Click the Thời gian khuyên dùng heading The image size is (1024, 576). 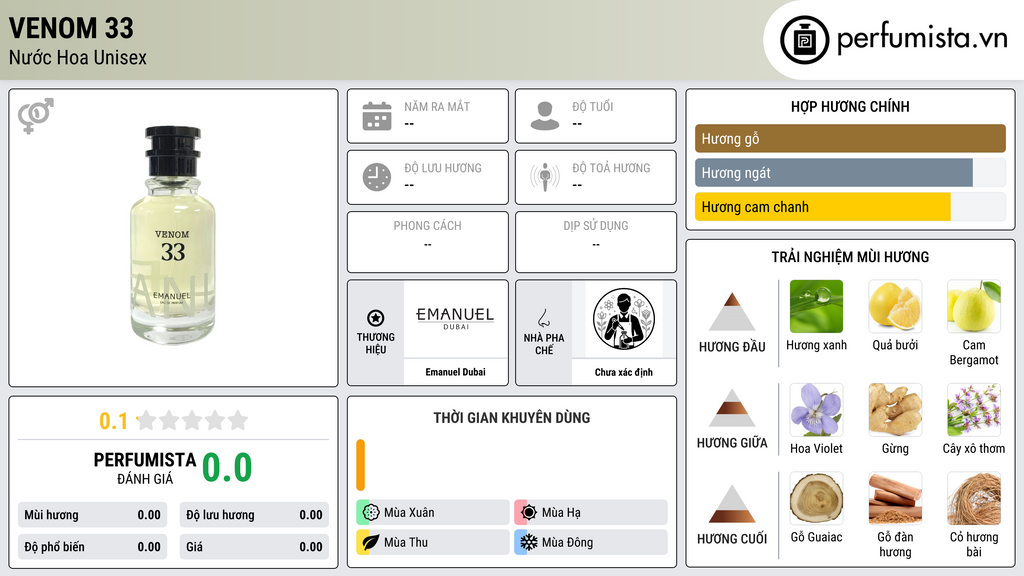tap(512, 417)
